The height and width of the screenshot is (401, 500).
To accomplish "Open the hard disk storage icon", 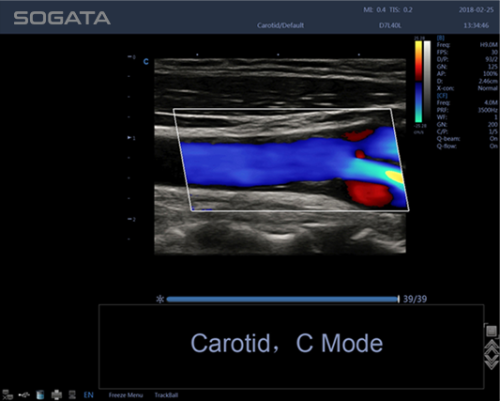I will (40, 395).
